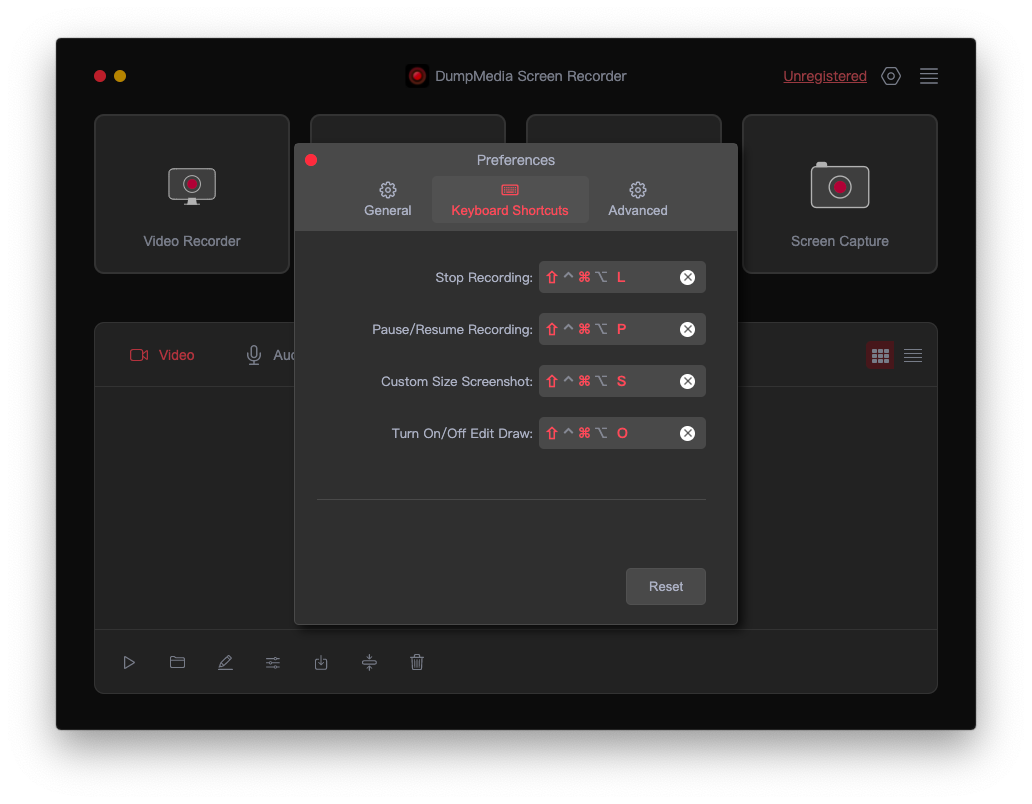Open the Video Recorder card
This screenshot has width=1032, height=804.
click(192, 193)
